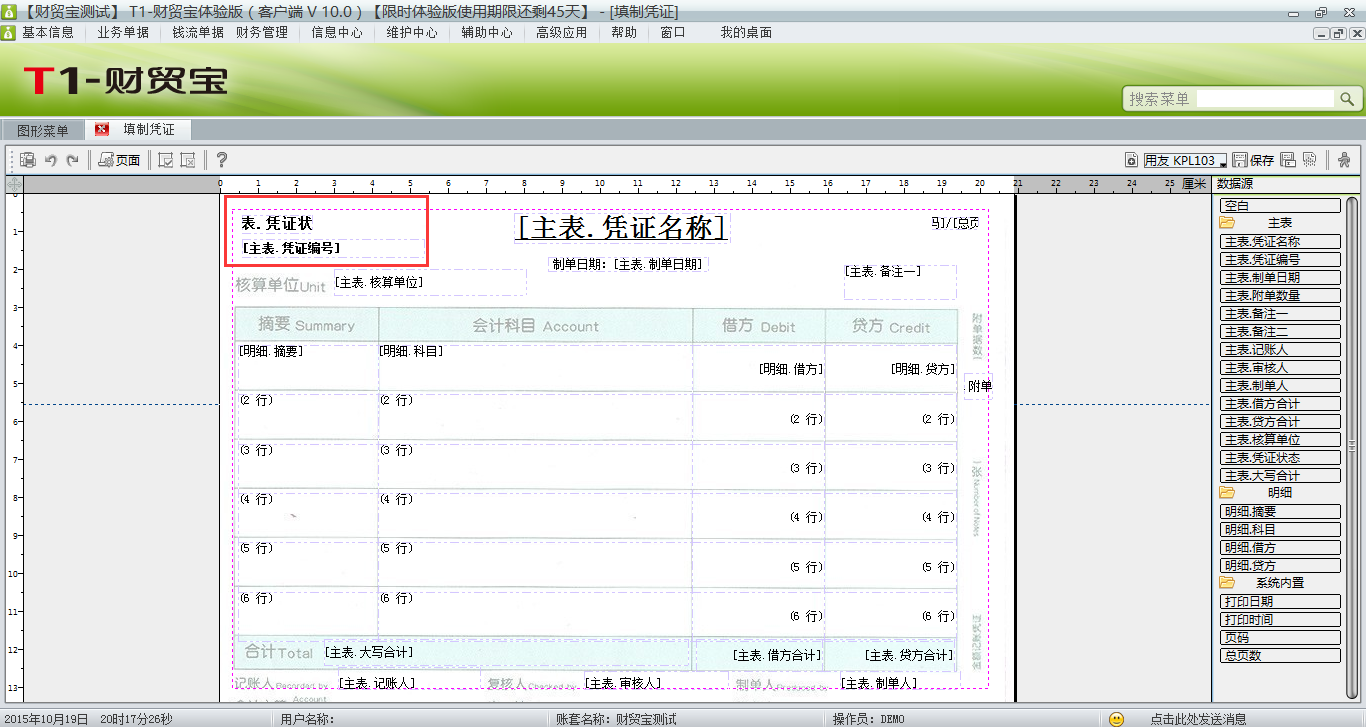
Task: Select 主表.凭证编号 in the data source list
Action: (1280, 259)
